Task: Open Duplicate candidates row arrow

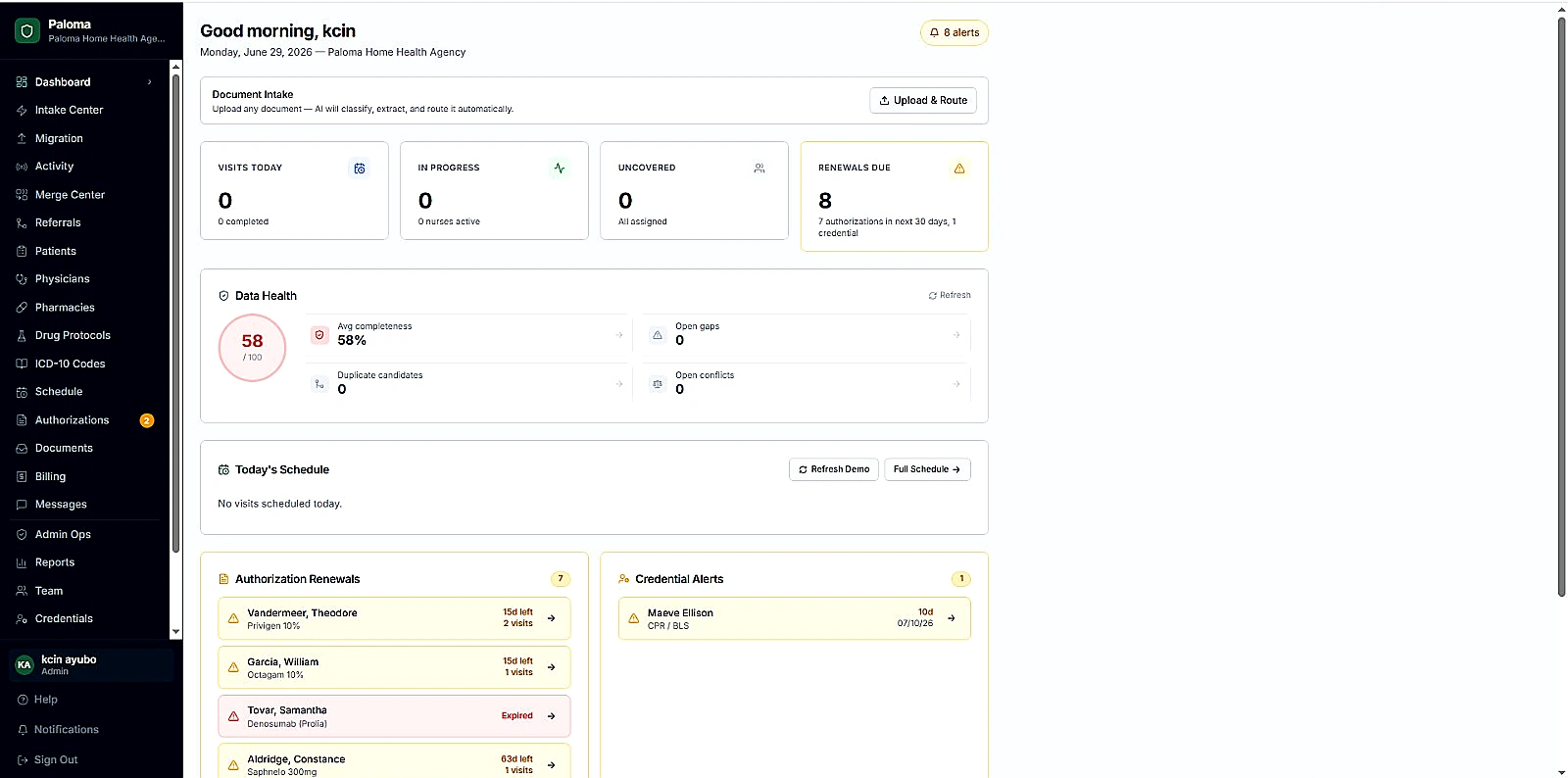Action: 619,384
